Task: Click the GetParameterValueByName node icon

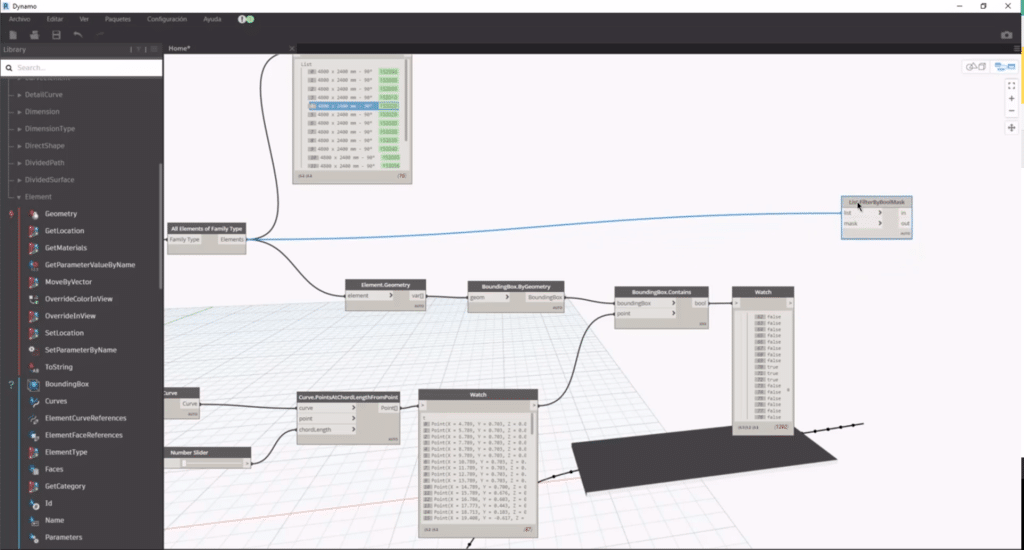Action: tap(33, 265)
